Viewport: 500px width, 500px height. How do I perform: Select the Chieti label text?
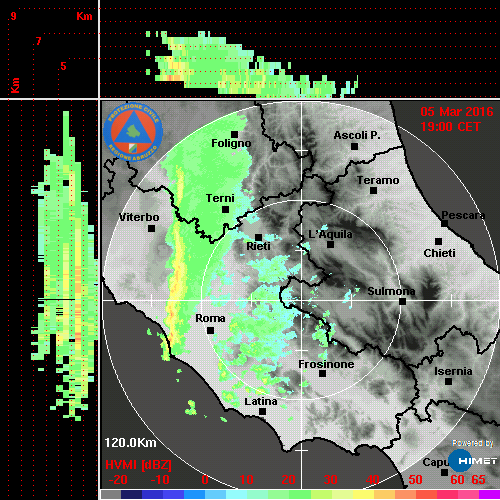pos(439,253)
